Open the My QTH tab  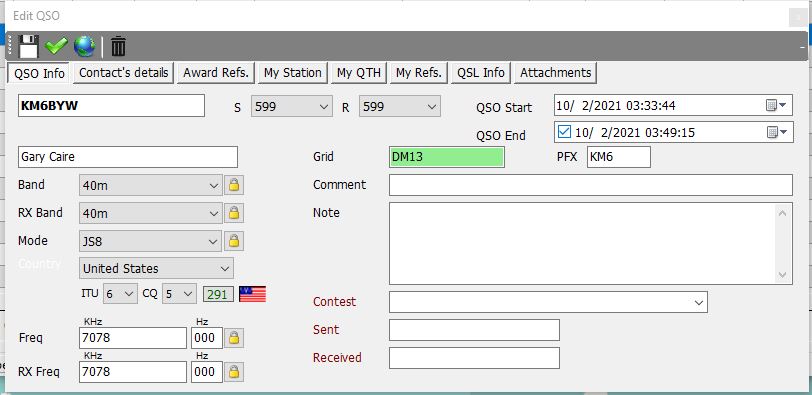coord(359,72)
